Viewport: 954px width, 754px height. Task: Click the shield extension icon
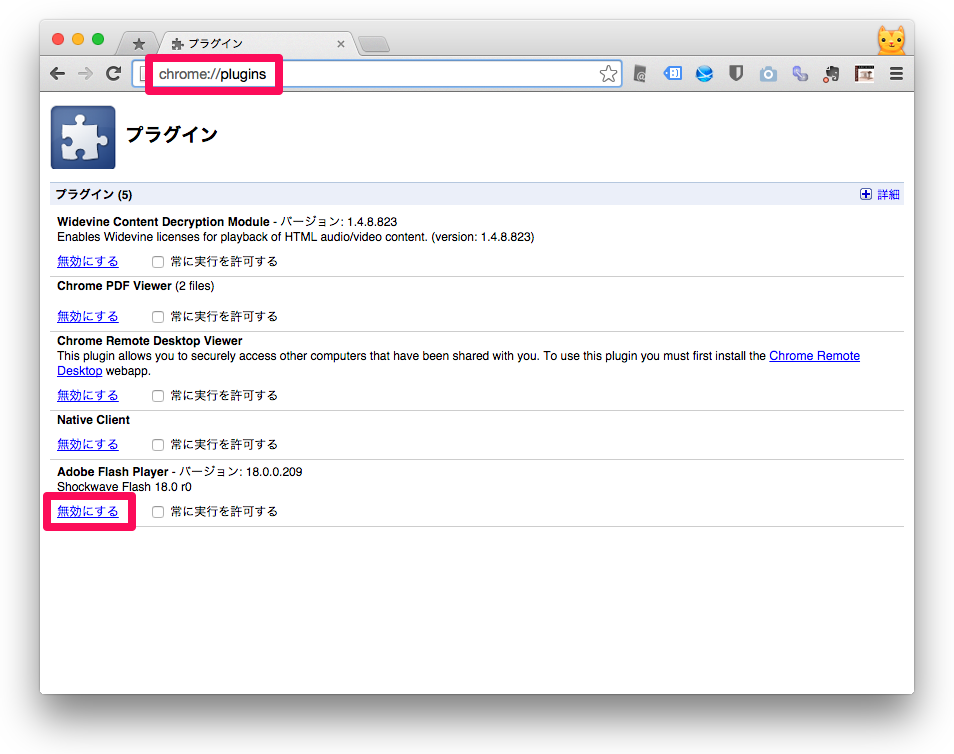point(736,74)
